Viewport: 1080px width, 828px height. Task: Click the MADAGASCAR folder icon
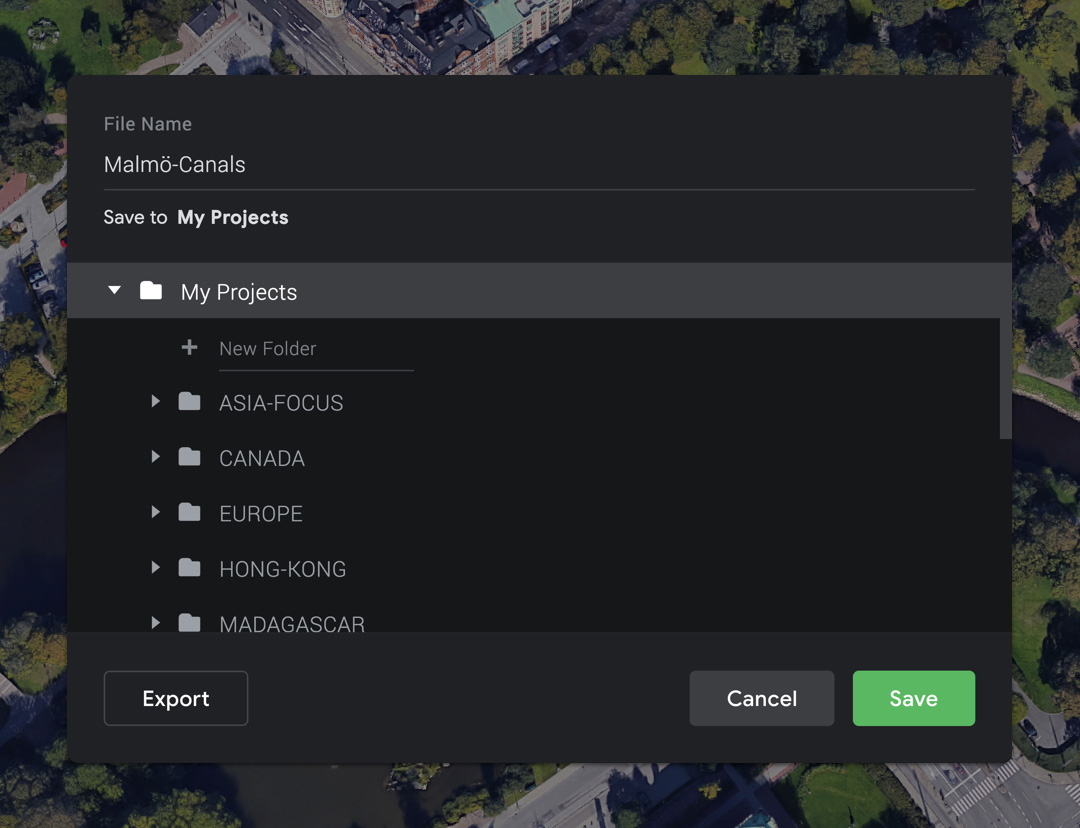189,623
